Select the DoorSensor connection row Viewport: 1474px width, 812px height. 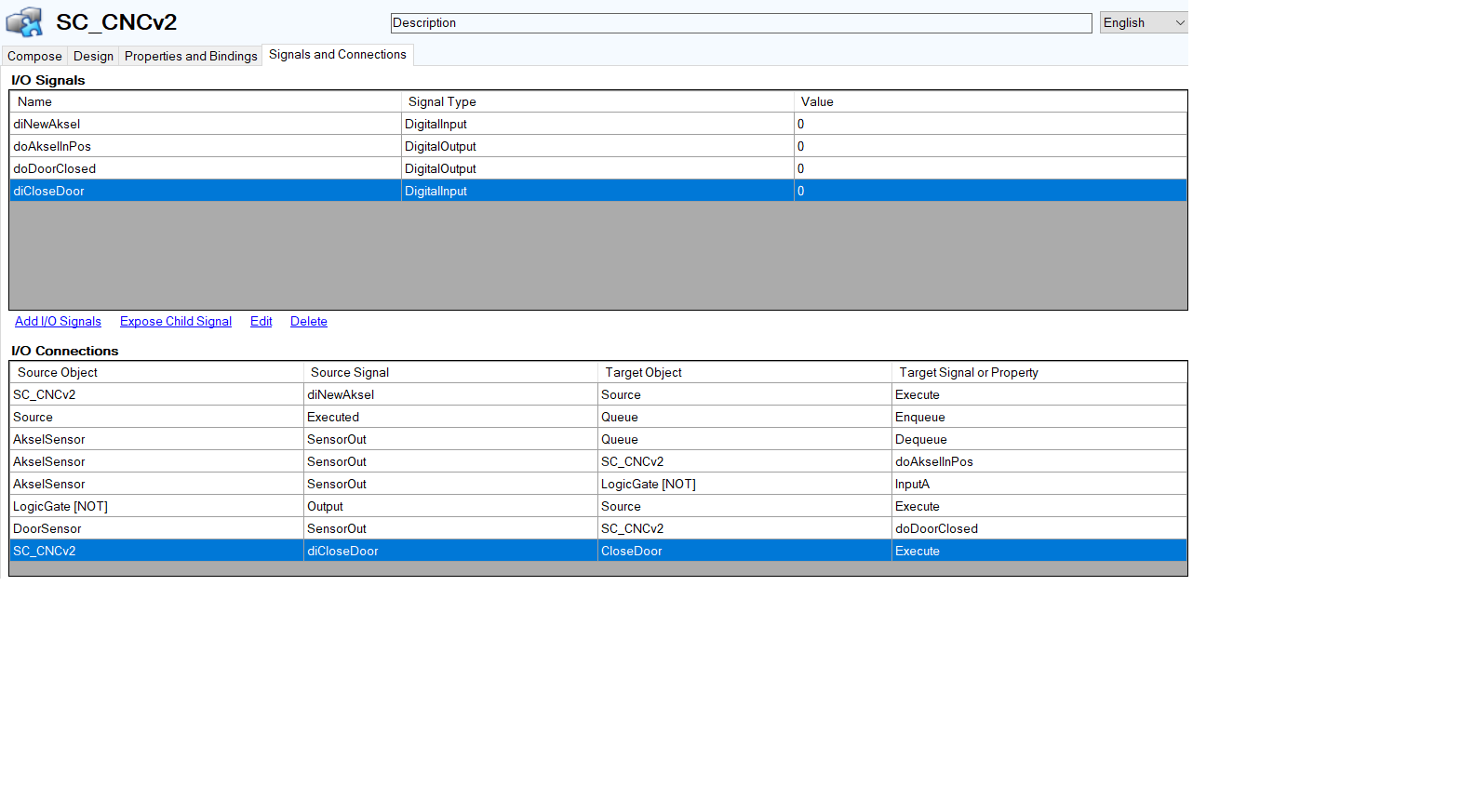[598, 528]
